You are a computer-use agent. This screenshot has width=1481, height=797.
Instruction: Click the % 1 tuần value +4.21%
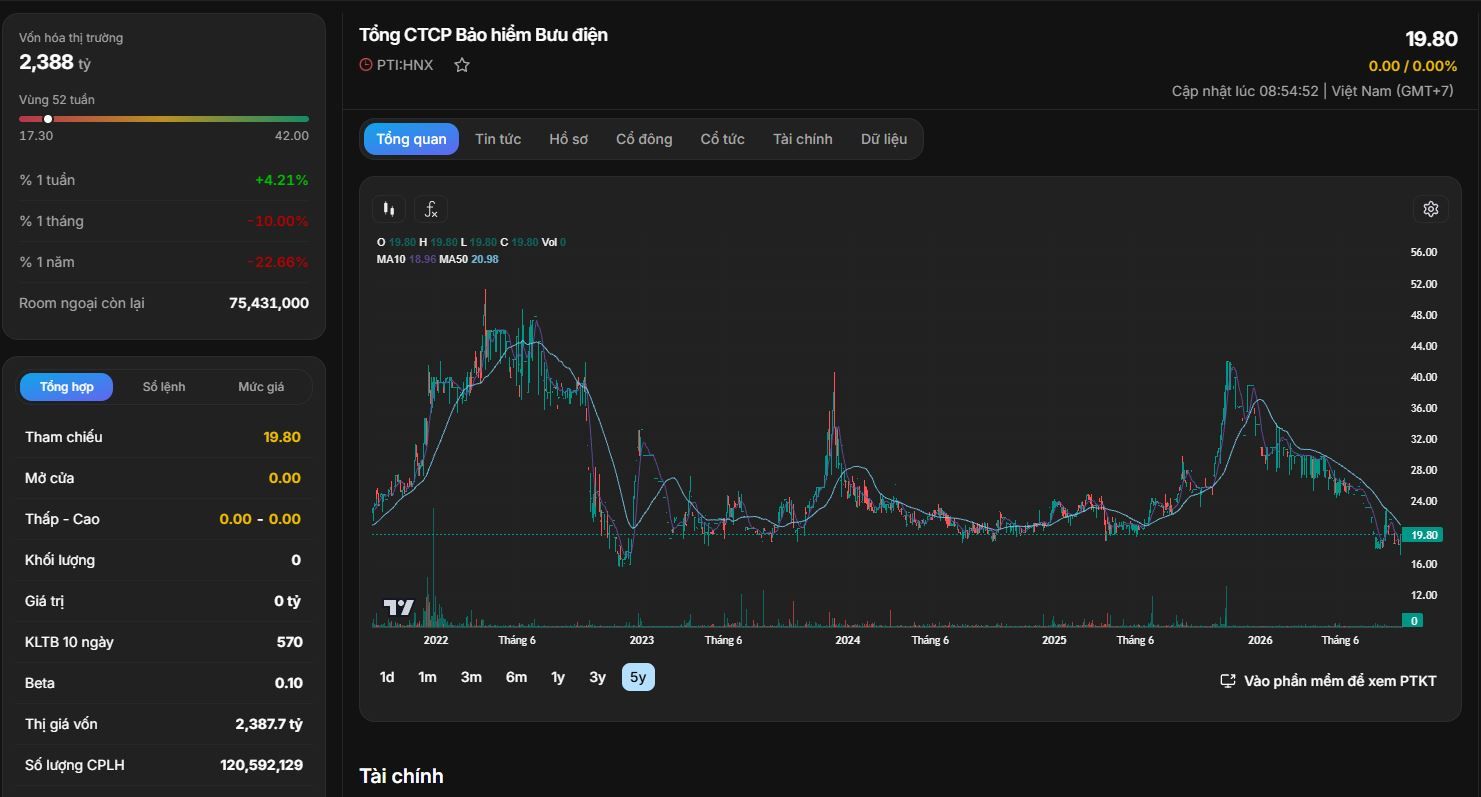pyautogui.click(x=282, y=180)
